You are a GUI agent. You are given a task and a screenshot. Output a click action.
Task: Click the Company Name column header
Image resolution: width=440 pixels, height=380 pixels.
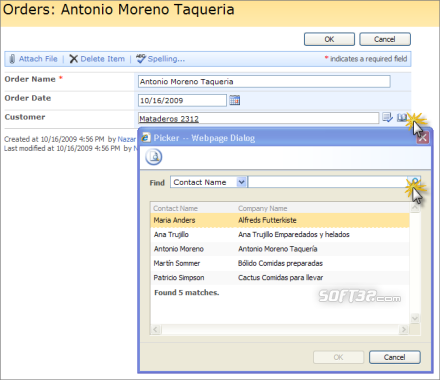click(262, 208)
